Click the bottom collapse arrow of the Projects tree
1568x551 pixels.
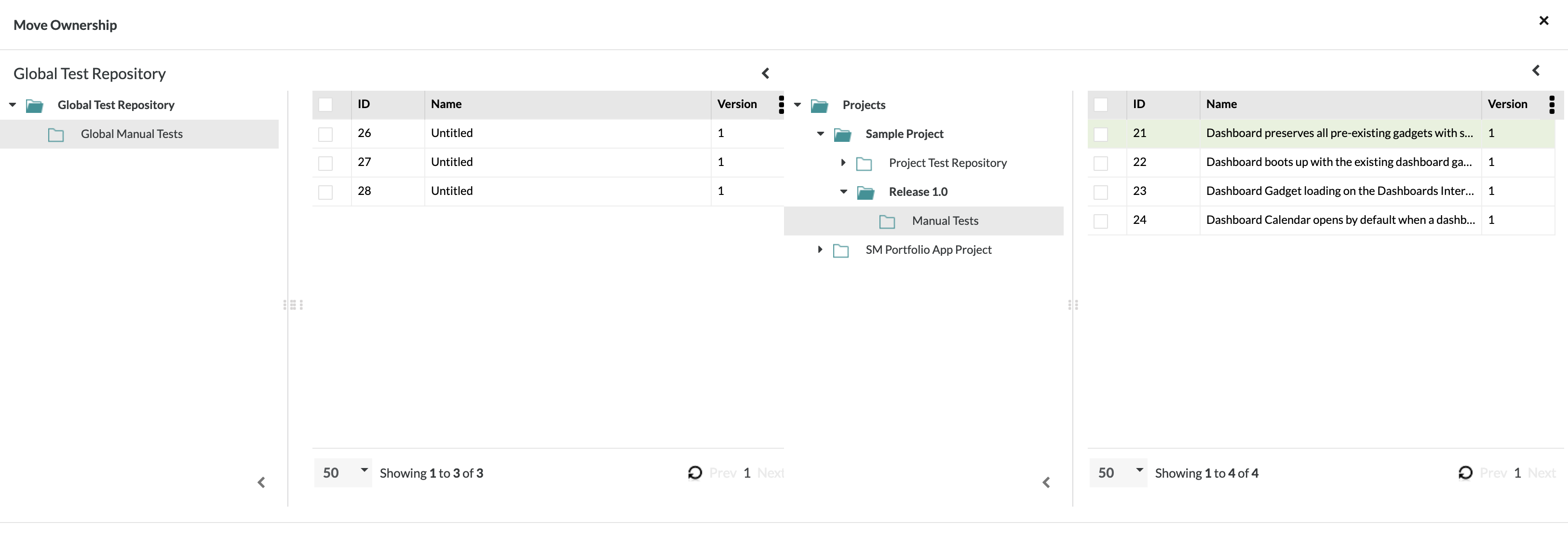1046,482
